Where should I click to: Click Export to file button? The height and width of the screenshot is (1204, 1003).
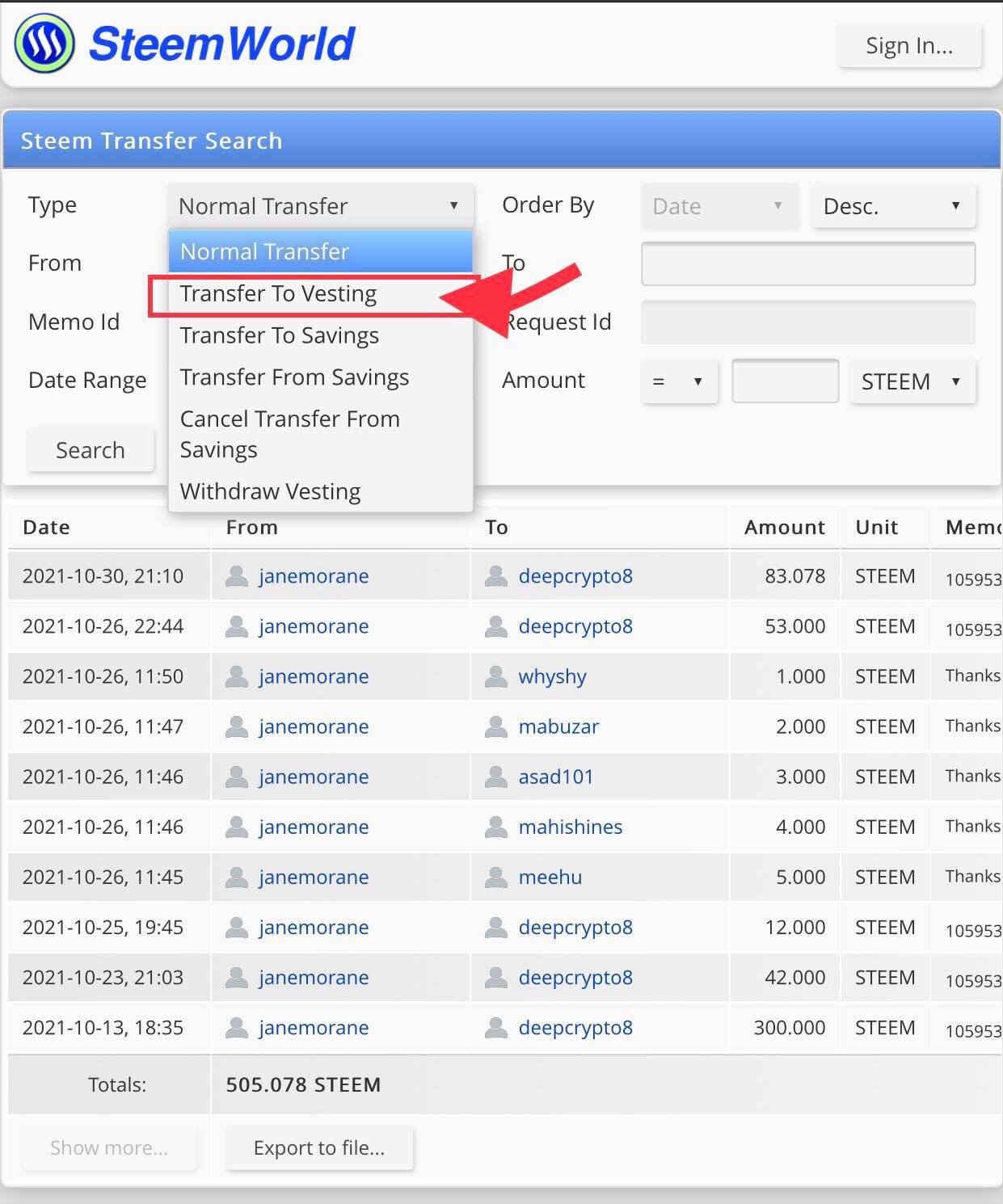pyautogui.click(x=319, y=1147)
